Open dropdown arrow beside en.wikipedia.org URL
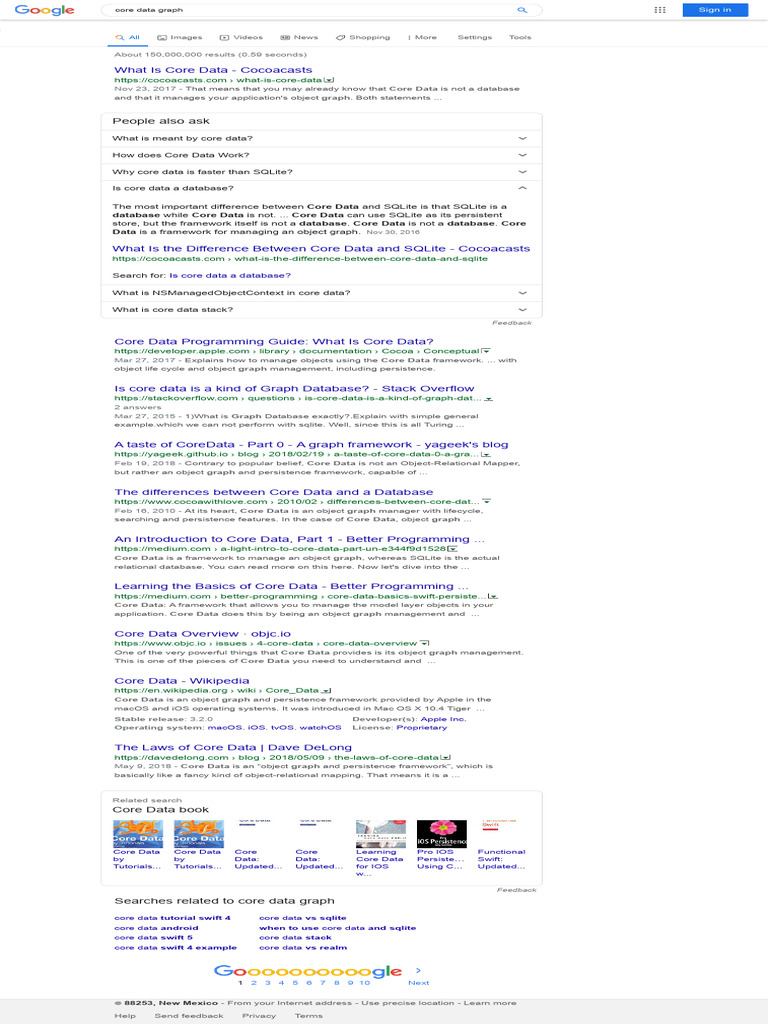Image resolution: width=768 pixels, height=1024 pixels. [x=327, y=690]
